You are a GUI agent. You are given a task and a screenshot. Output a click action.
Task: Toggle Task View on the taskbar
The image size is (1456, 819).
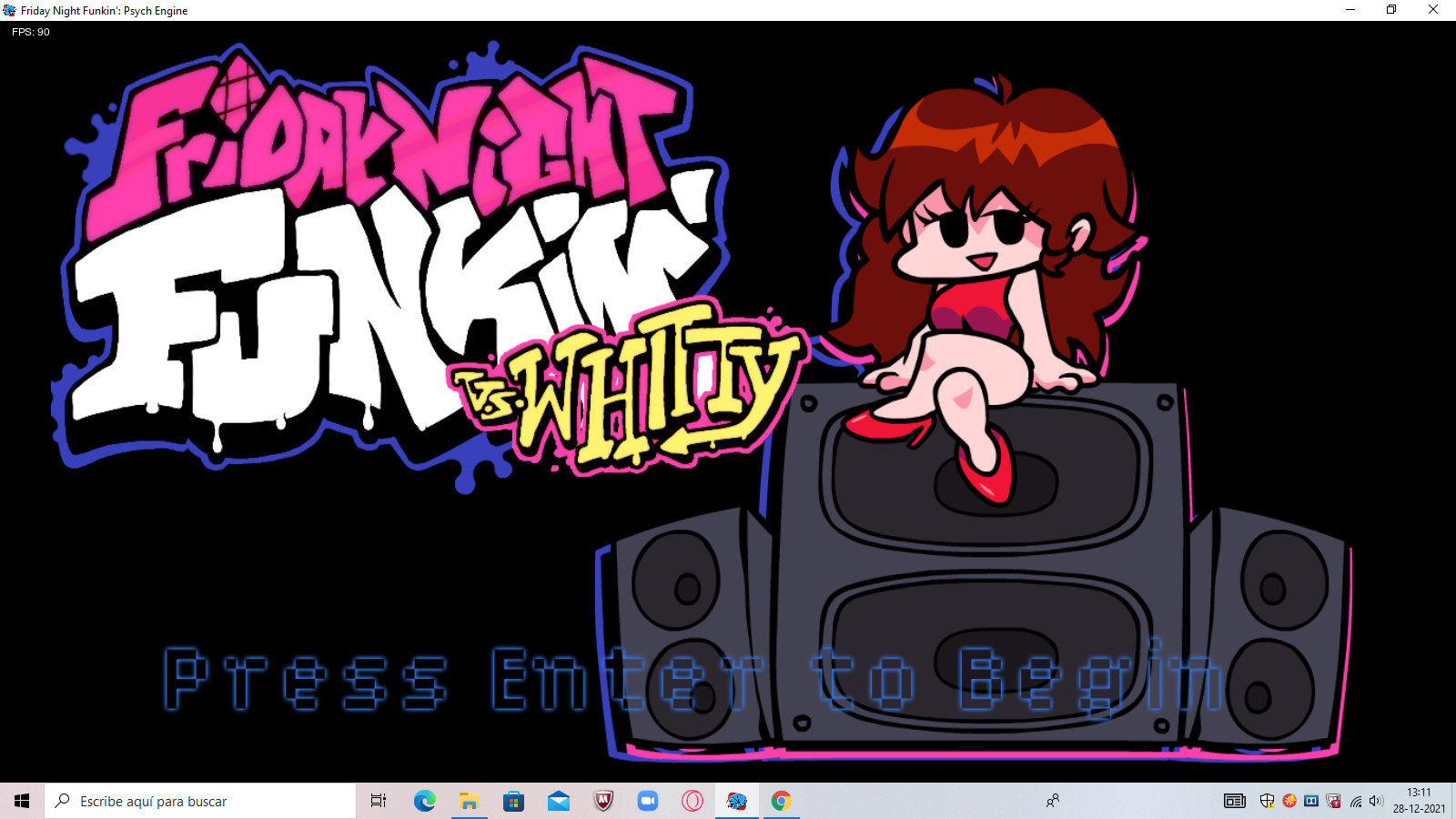coord(378,802)
